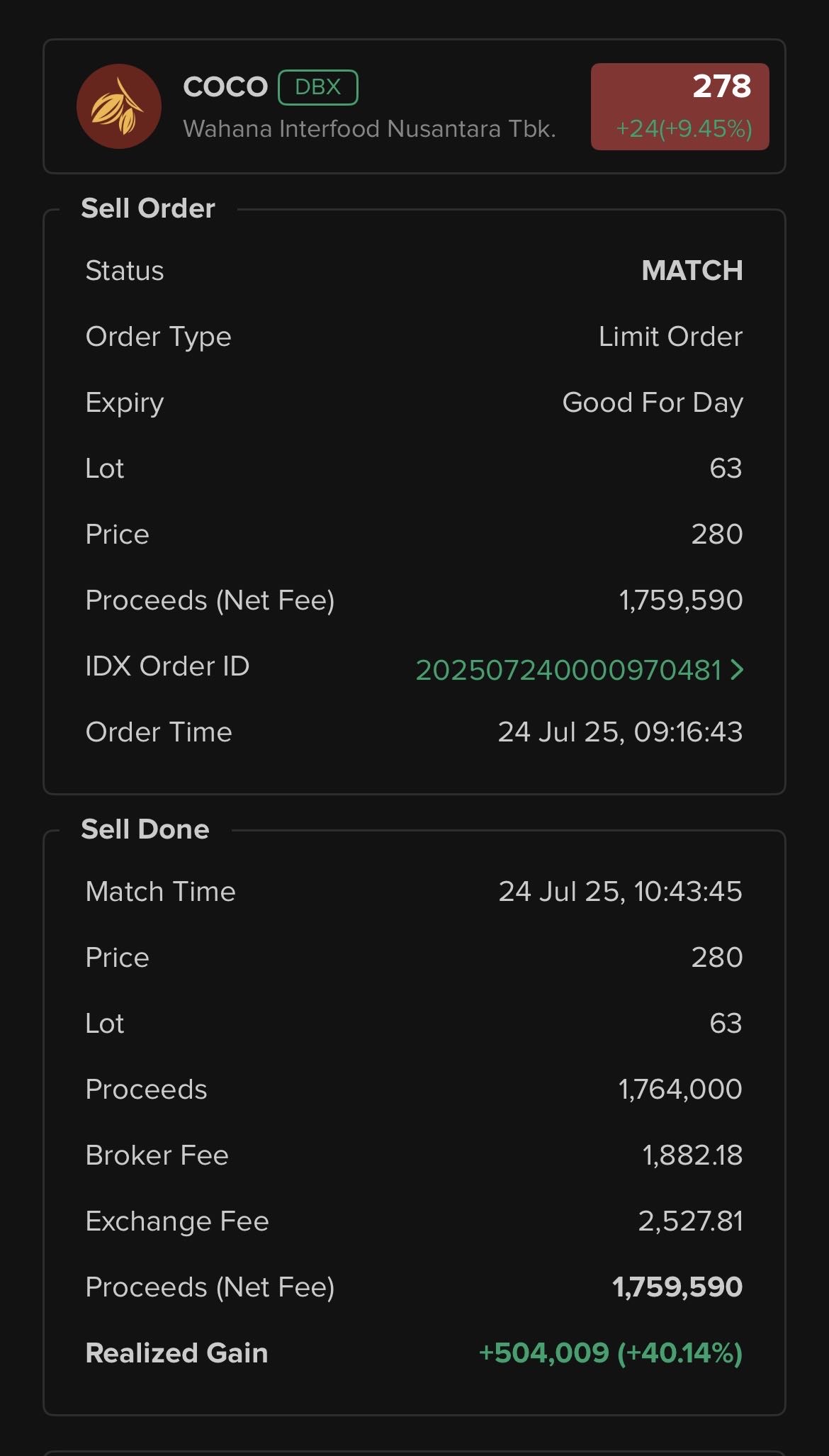Tap the Sell Order section heading
Screen dimensions: 829x1456
click(x=148, y=208)
